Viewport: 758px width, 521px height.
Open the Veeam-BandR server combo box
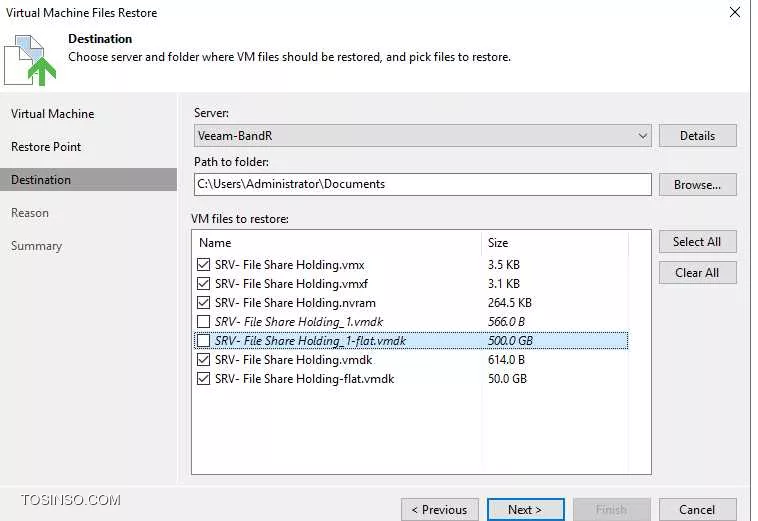pyautogui.click(x=423, y=136)
